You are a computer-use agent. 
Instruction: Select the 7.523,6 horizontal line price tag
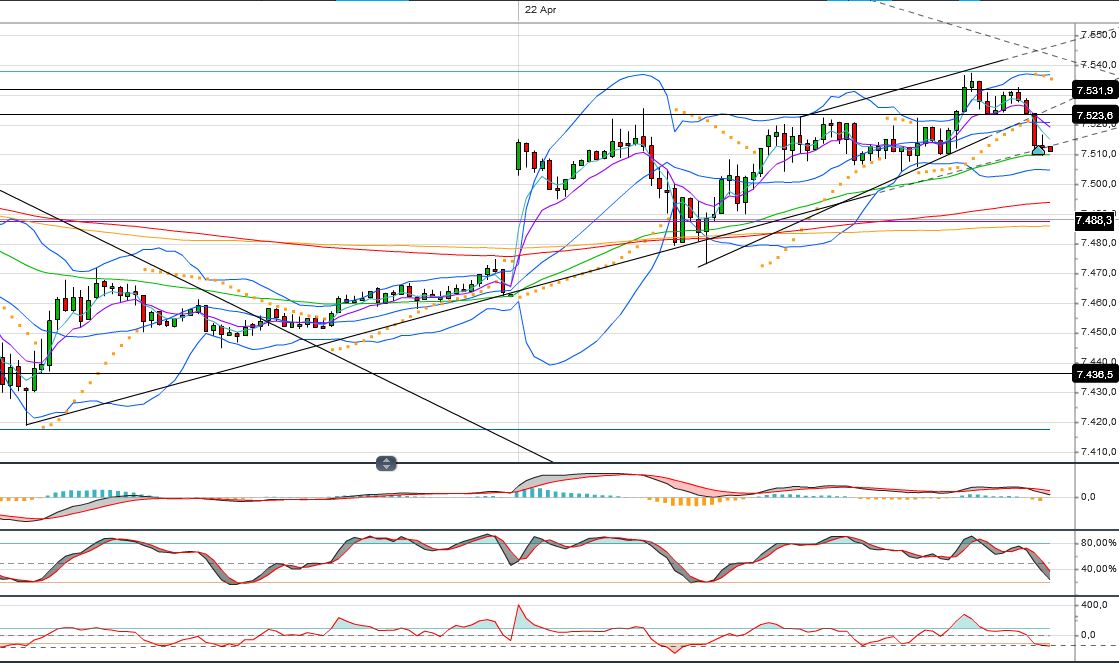coord(1095,115)
